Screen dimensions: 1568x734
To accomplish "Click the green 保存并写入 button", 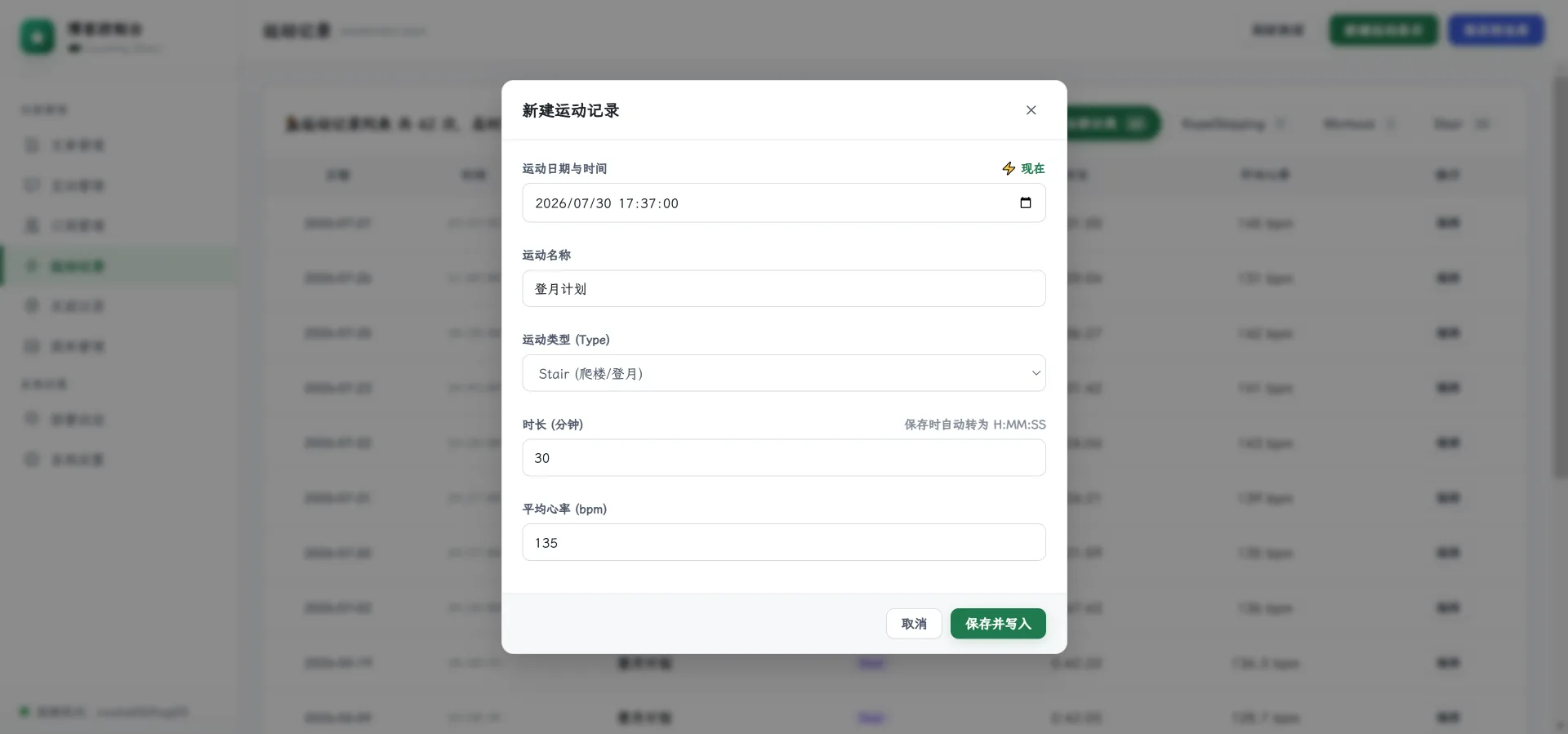I will click(998, 624).
